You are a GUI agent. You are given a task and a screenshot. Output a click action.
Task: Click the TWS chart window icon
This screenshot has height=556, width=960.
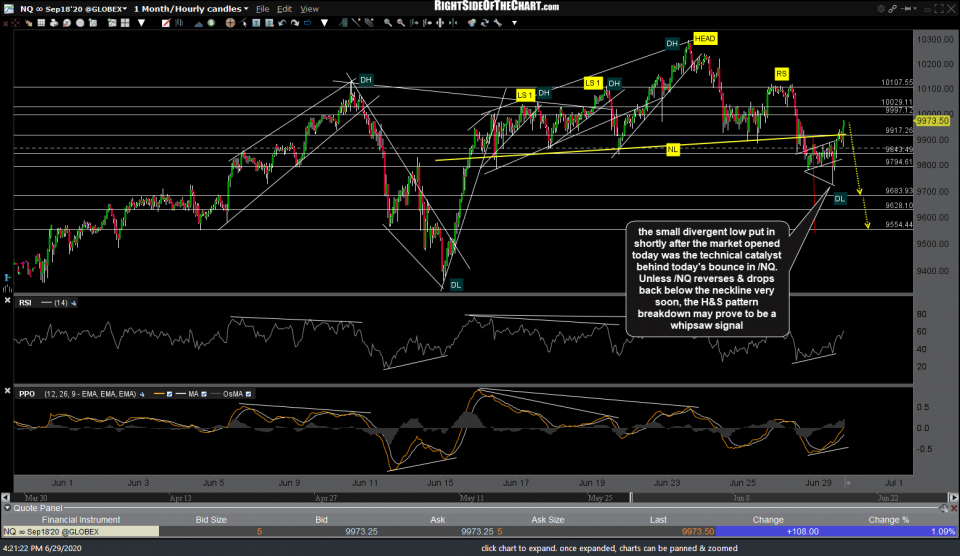(x=9, y=9)
